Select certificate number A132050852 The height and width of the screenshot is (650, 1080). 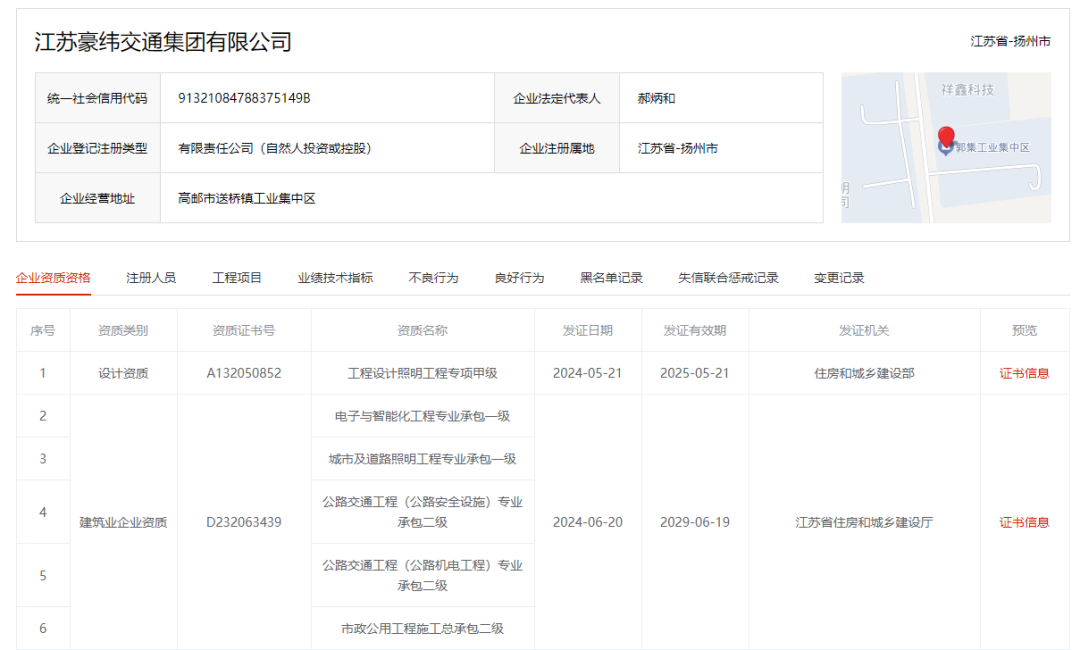tap(244, 373)
